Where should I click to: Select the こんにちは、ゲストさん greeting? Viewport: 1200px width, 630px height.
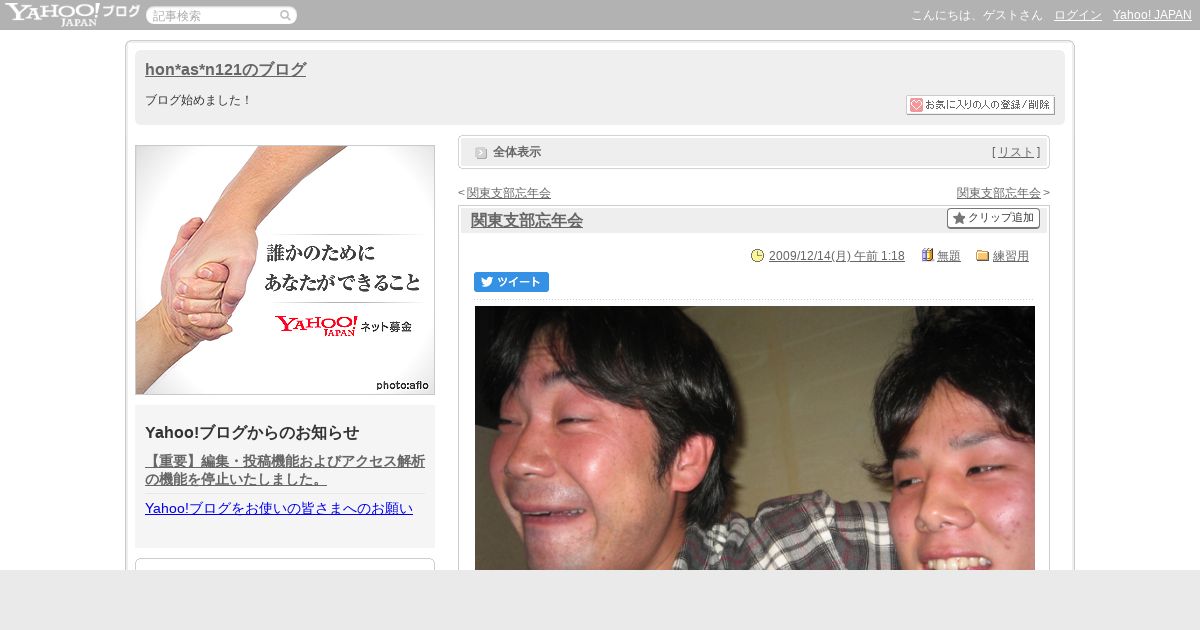point(976,15)
